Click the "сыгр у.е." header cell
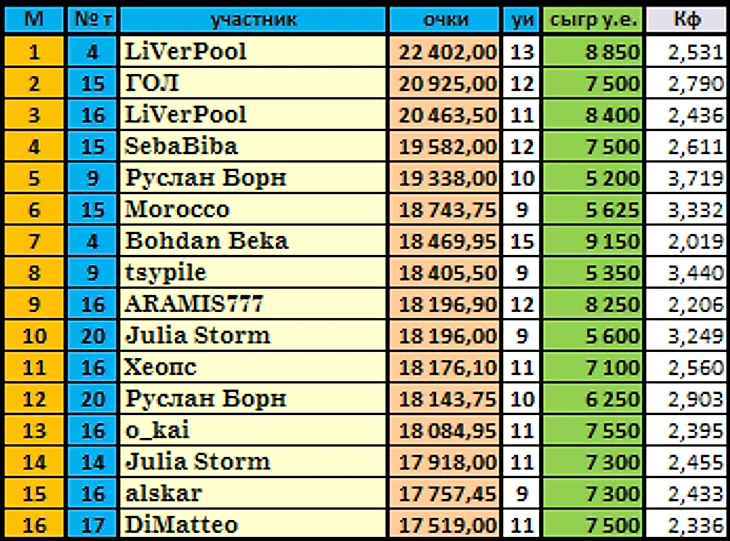The image size is (730, 541). pos(593,20)
